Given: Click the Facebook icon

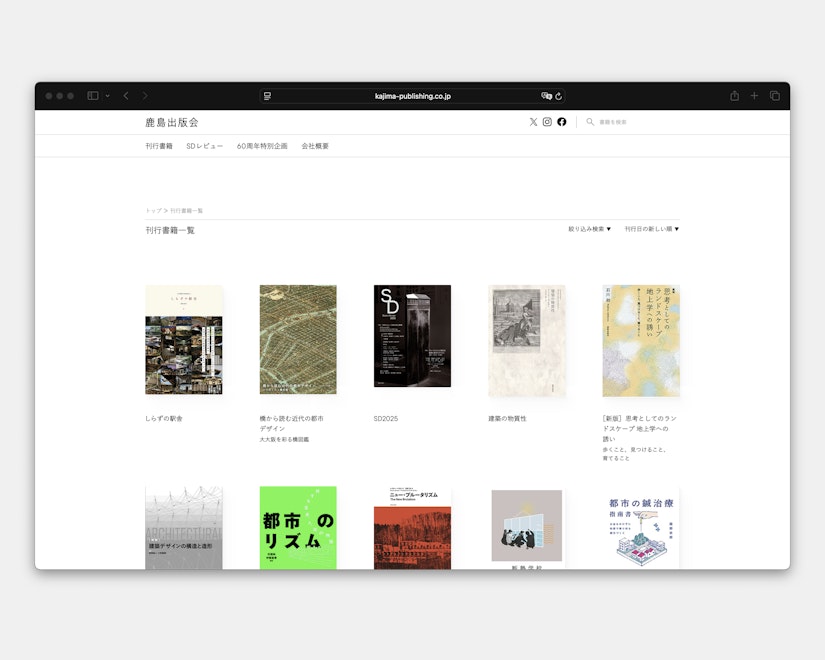Looking at the screenshot, I should click(562, 122).
